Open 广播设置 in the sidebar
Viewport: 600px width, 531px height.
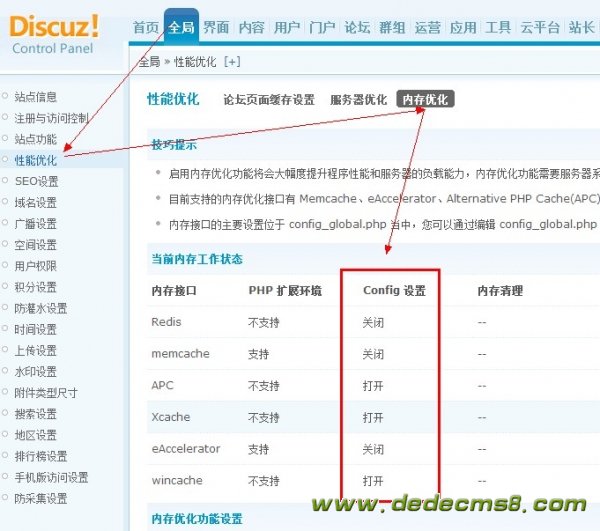(x=35, y=223)
